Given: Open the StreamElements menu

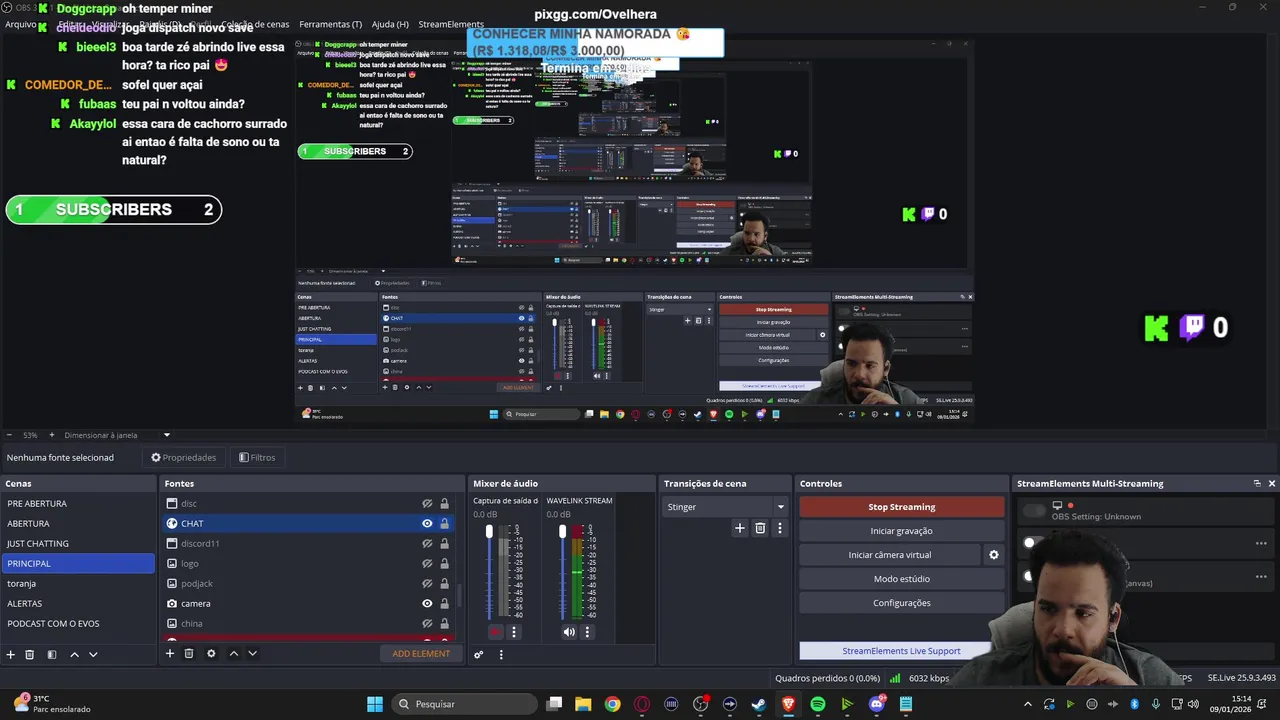Looking at the screenshot, I should [451, 24].
